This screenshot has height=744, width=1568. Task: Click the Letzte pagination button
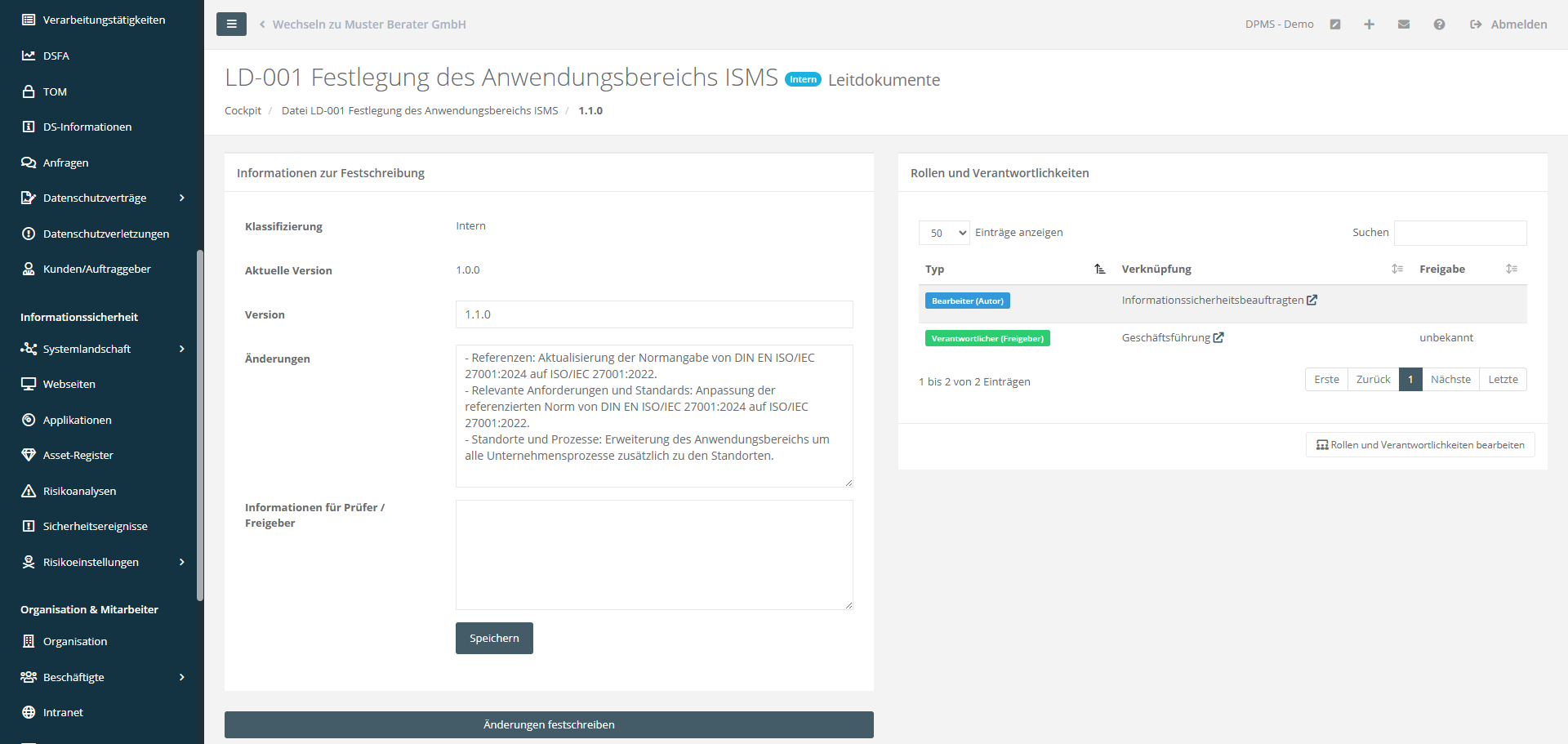click(x=1503, y=379)
